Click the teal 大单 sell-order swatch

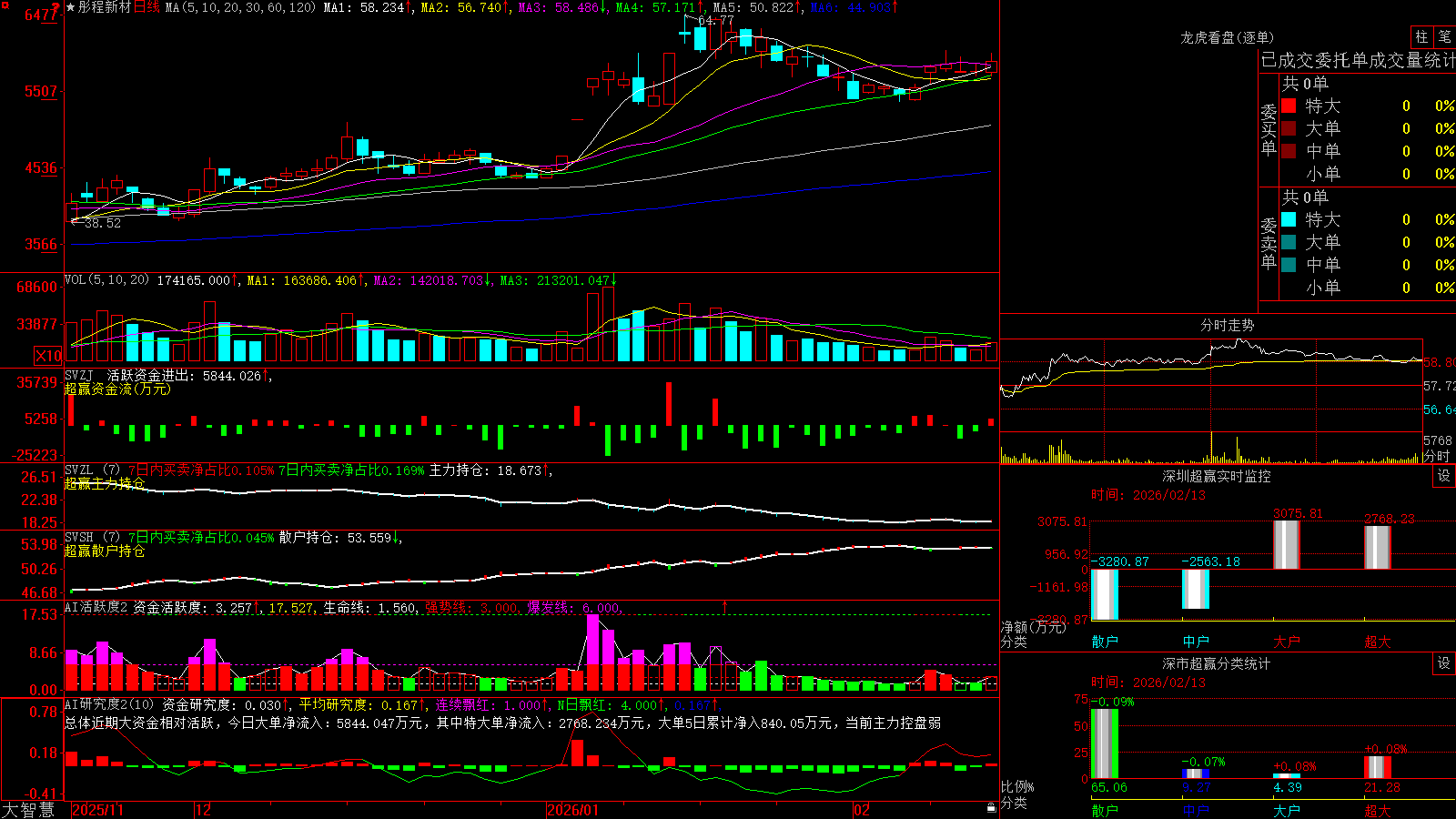(1289, 242)
